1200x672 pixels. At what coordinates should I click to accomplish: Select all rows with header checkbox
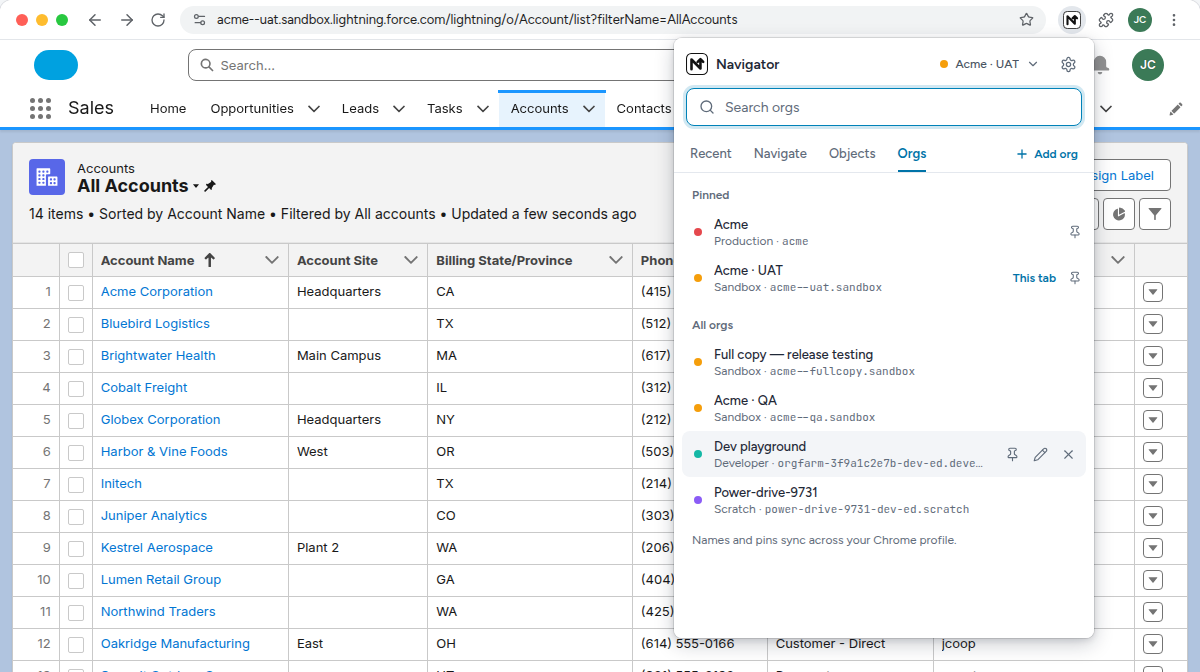coord(76,260)
